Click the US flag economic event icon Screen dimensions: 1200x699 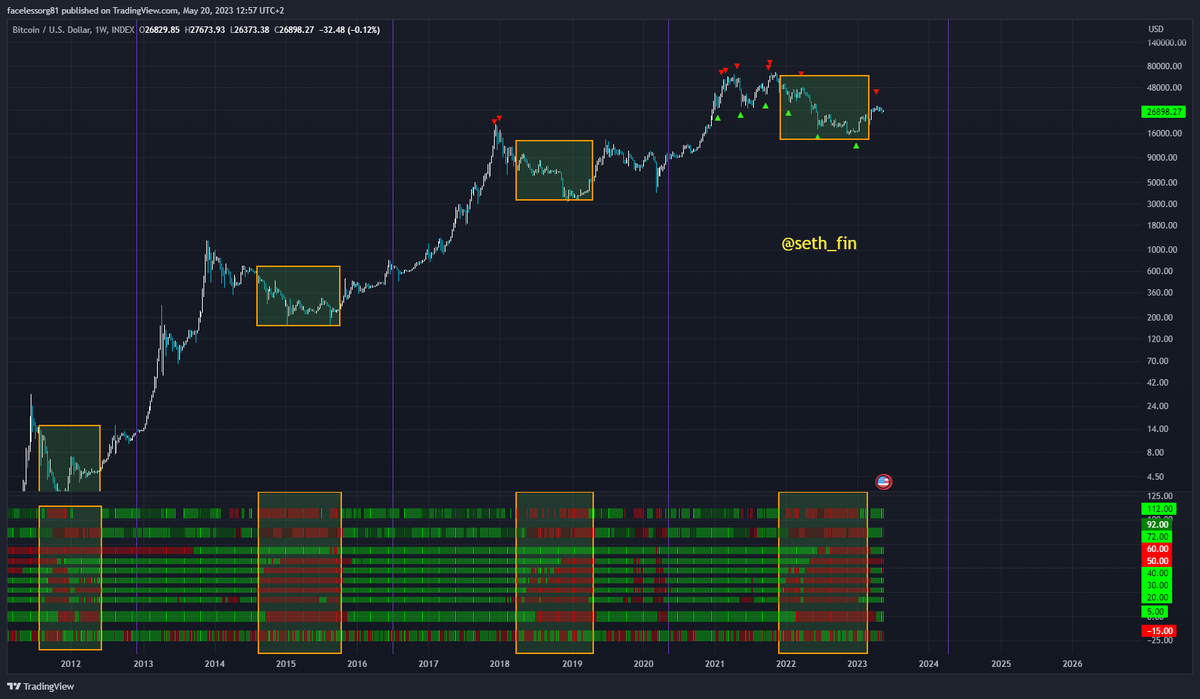click(884, 482)
